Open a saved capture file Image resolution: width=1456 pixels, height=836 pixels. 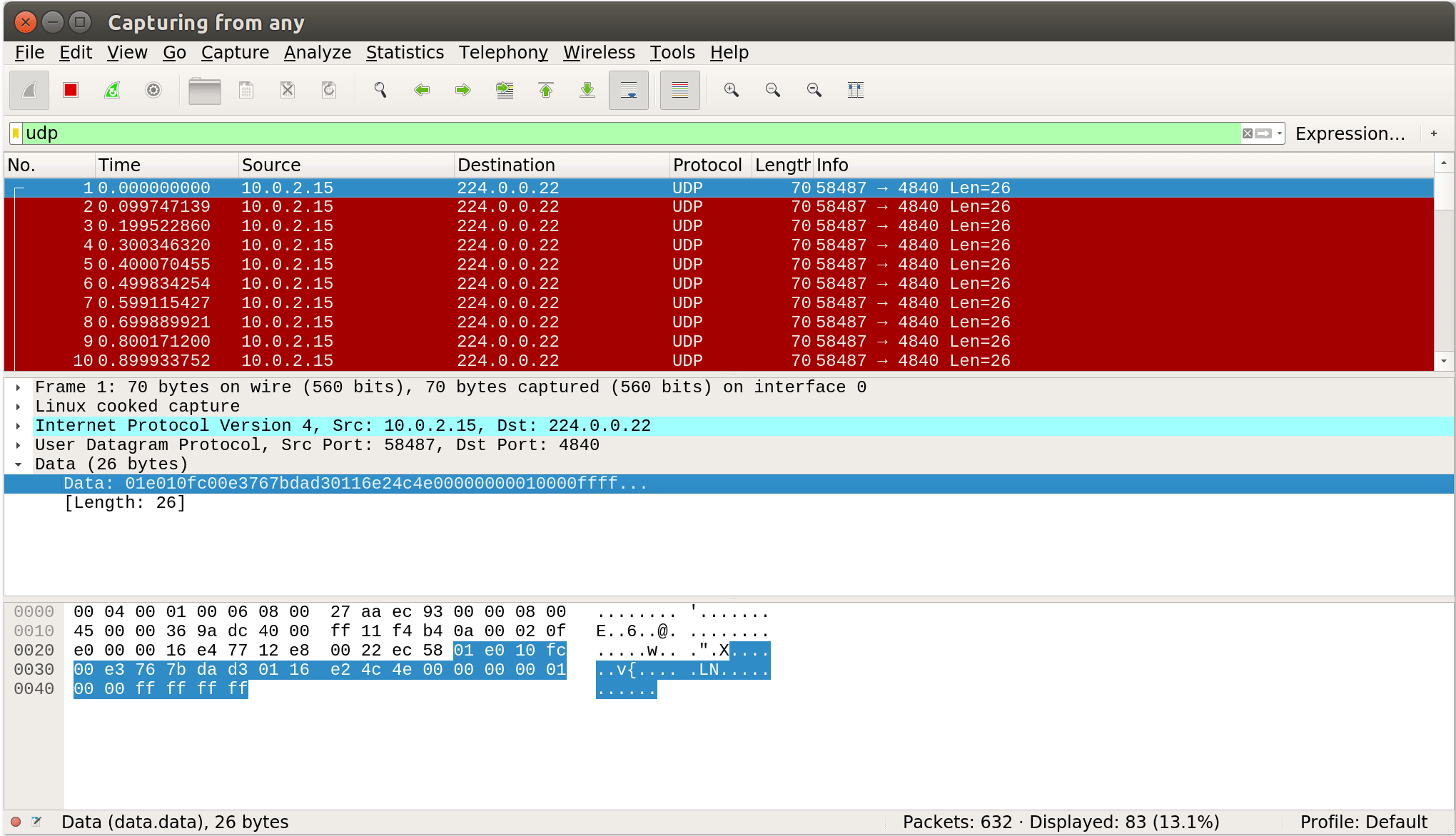coord(204,90)
